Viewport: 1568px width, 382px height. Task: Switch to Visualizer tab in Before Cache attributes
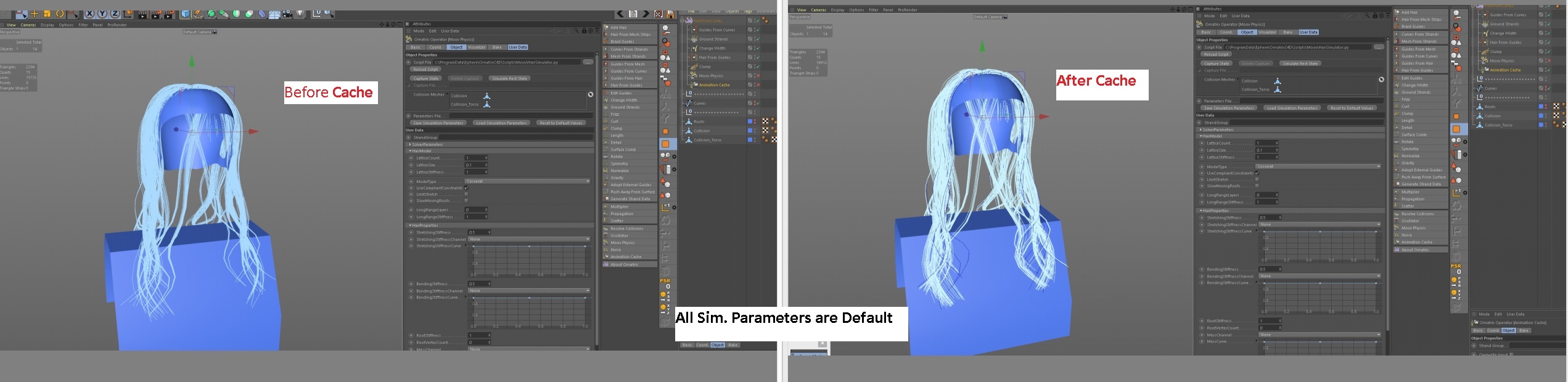[x=476, y=47]
